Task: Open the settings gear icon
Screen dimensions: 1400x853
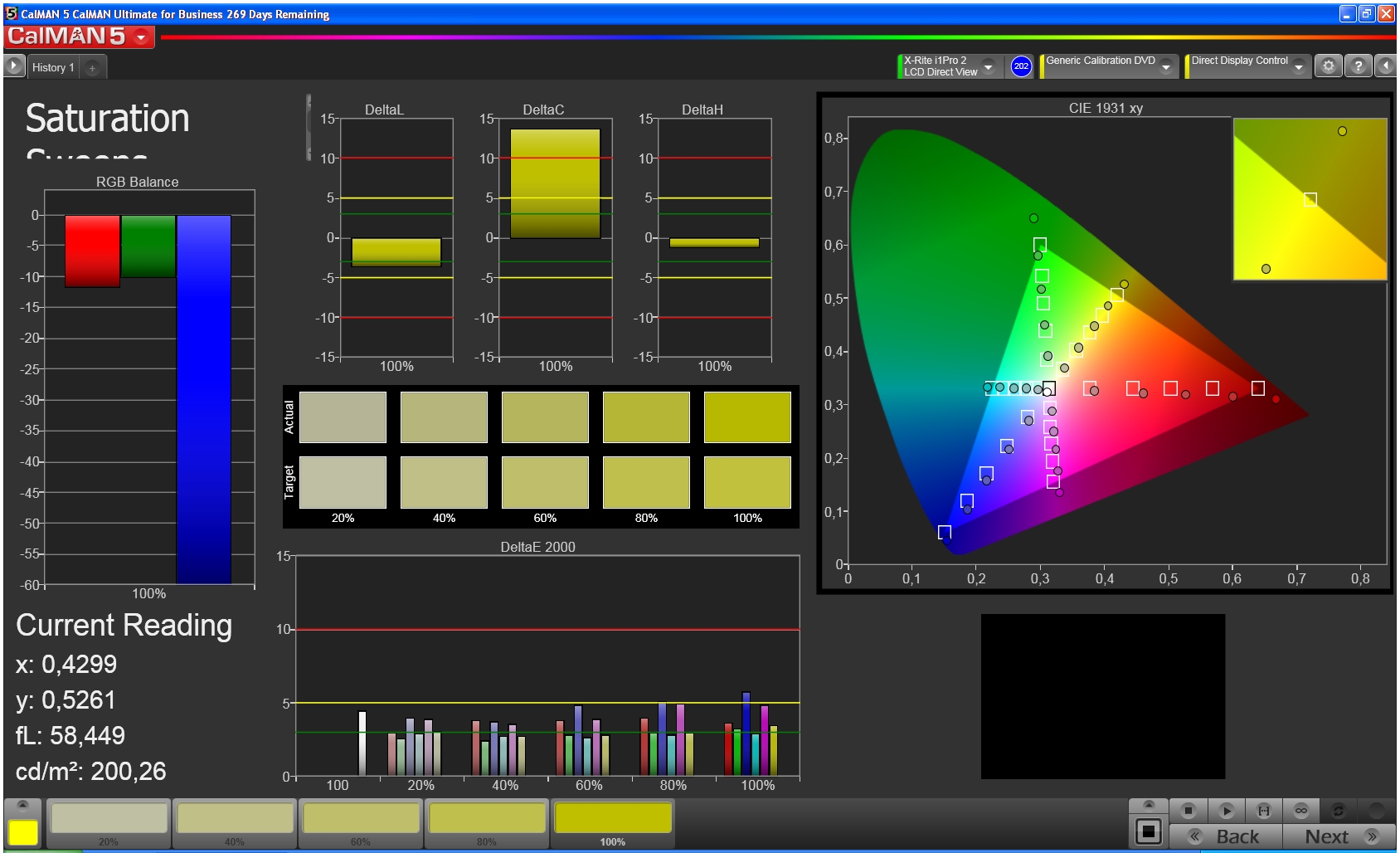Action: click(x=1329, y=66)
